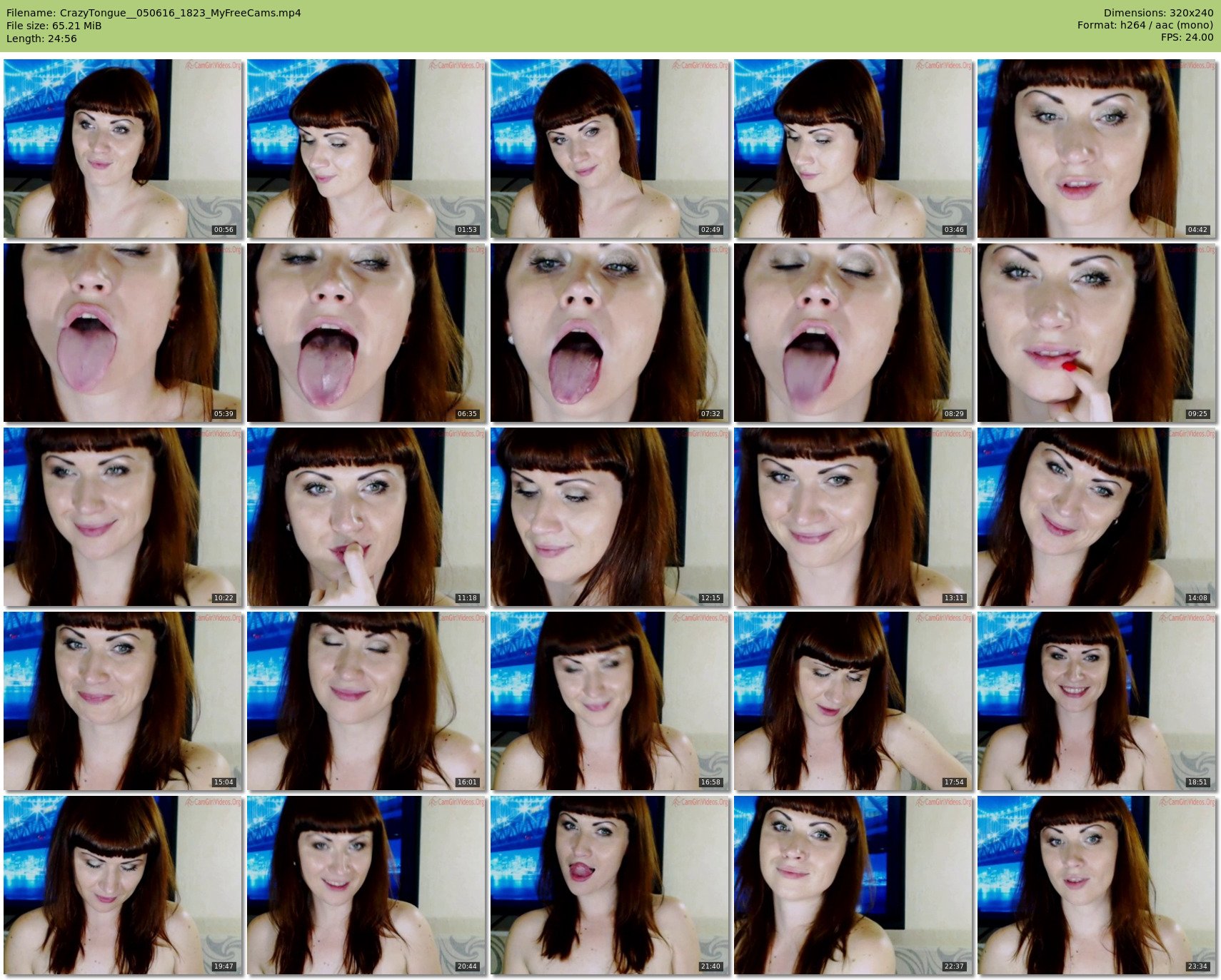Click the Length 24:56 label
Screen dimensions: 1221x980
[x=41, y=39]
